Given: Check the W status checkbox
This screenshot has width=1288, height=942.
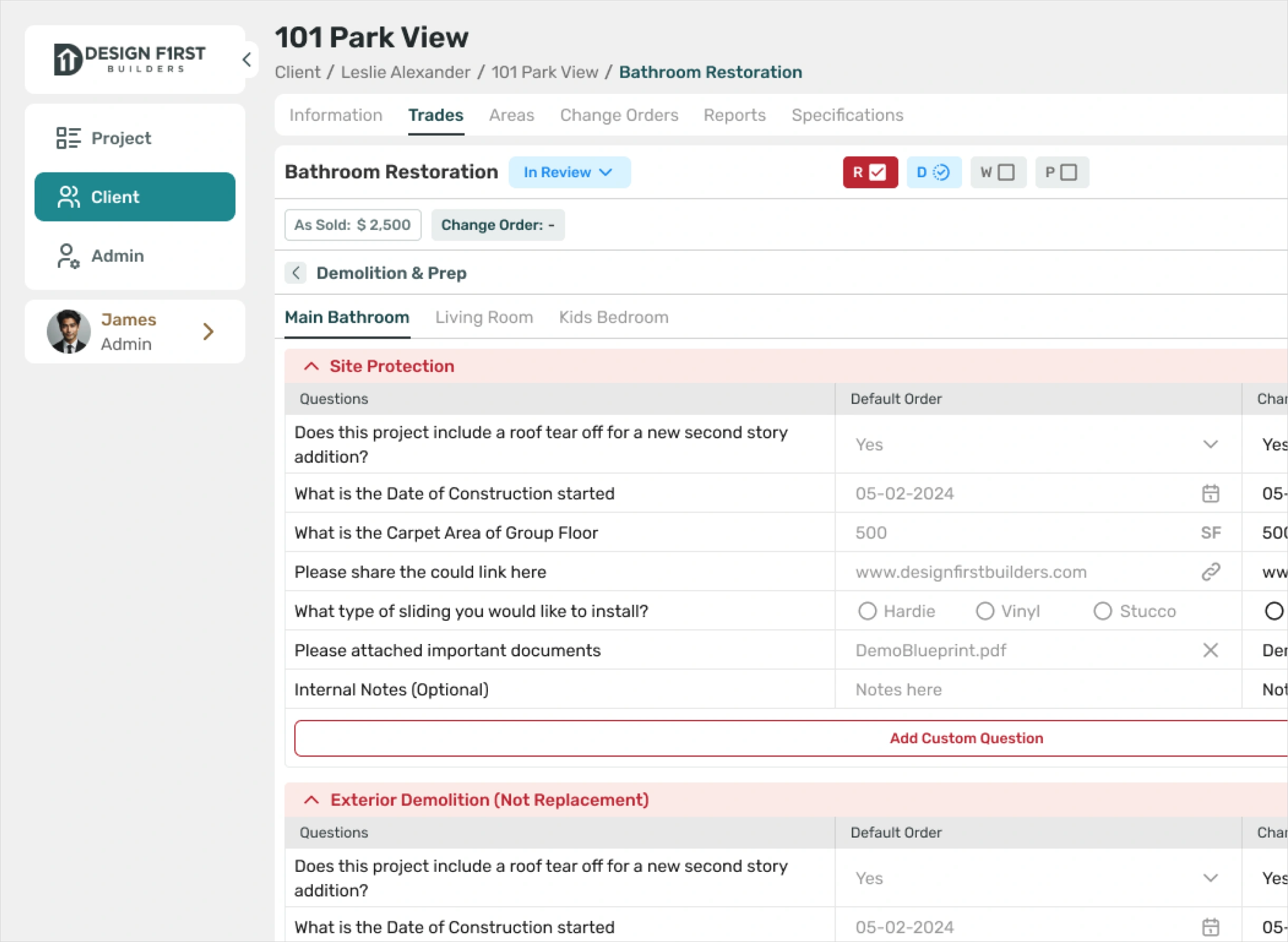Looking at the screenshot, I should pyautogui.click(x=1006, y=172).
